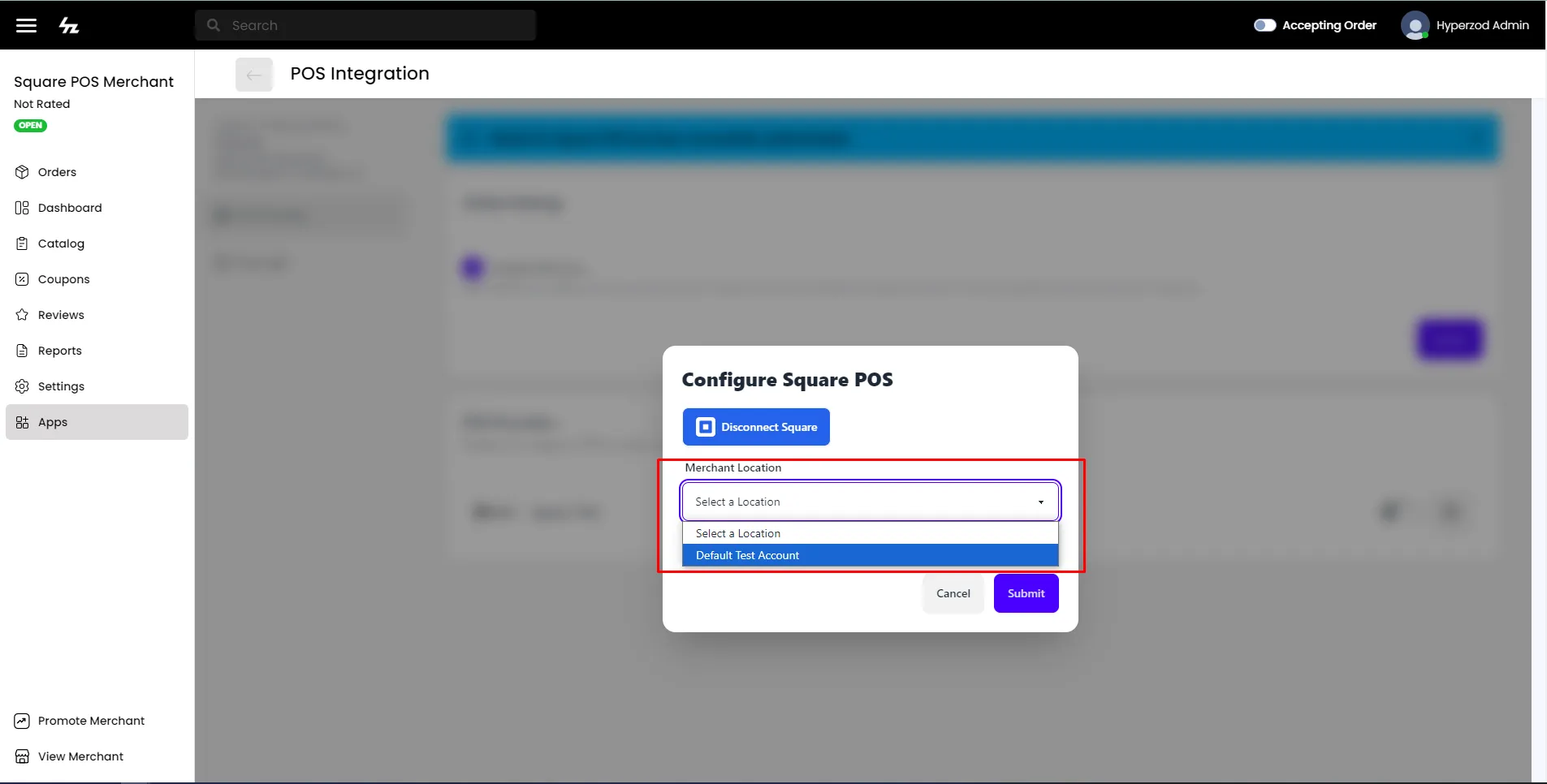Open Apps in the sidebar

tap(97, 422)
